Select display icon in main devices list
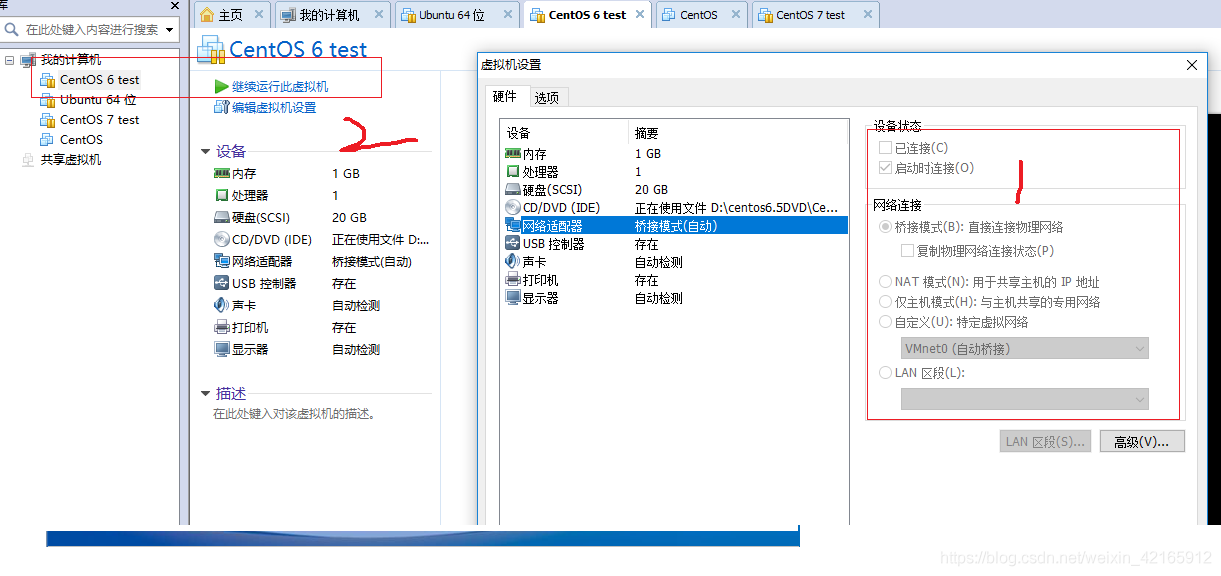The width and height of the screenshot is (1221, 576). point(221,350)
